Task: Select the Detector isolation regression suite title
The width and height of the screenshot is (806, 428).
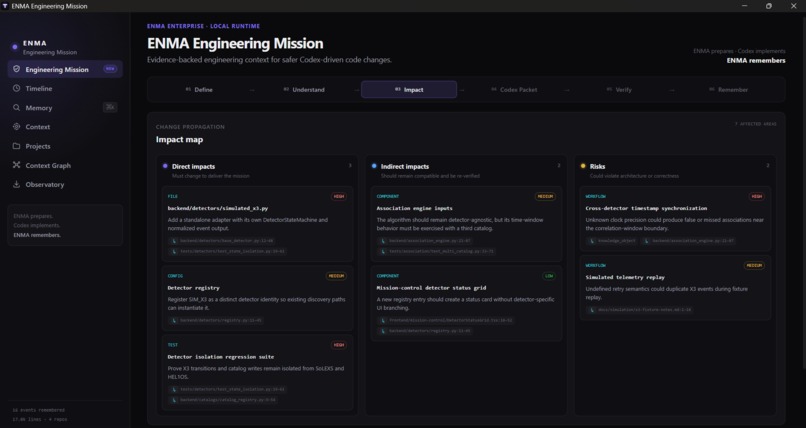Action: [x=221, y=357]
